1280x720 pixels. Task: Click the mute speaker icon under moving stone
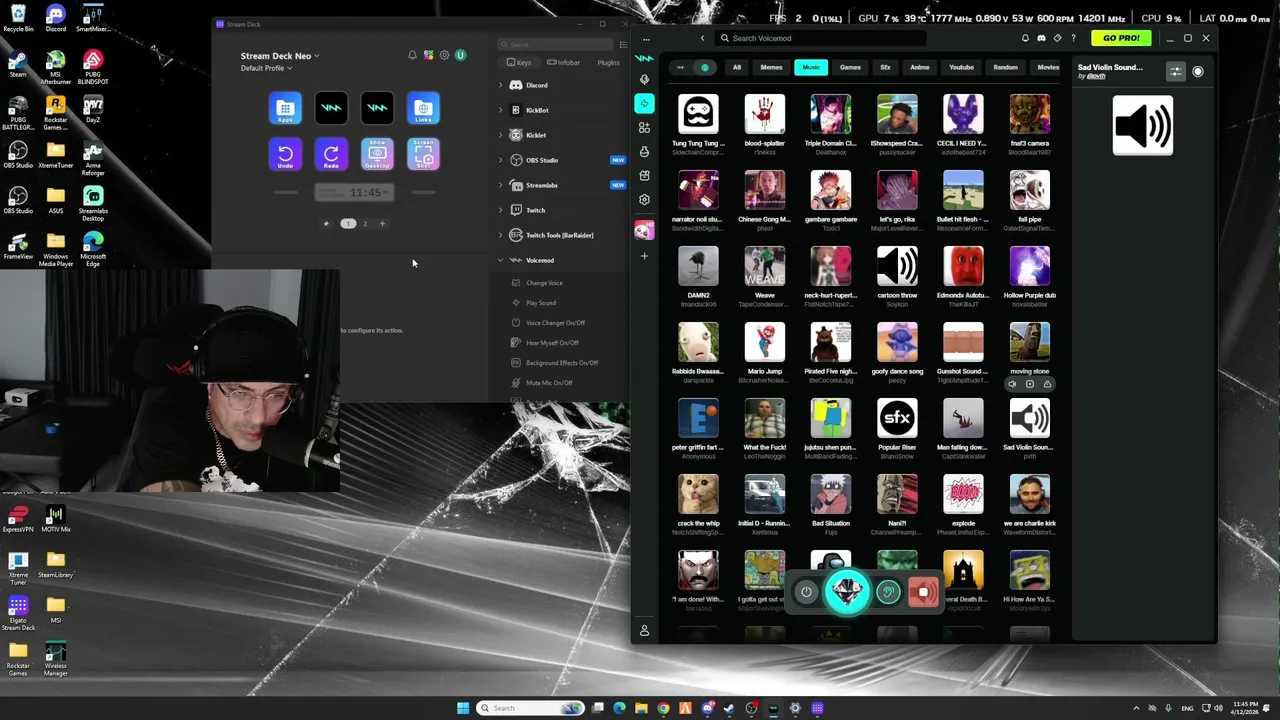click(x=1012, y=384)
